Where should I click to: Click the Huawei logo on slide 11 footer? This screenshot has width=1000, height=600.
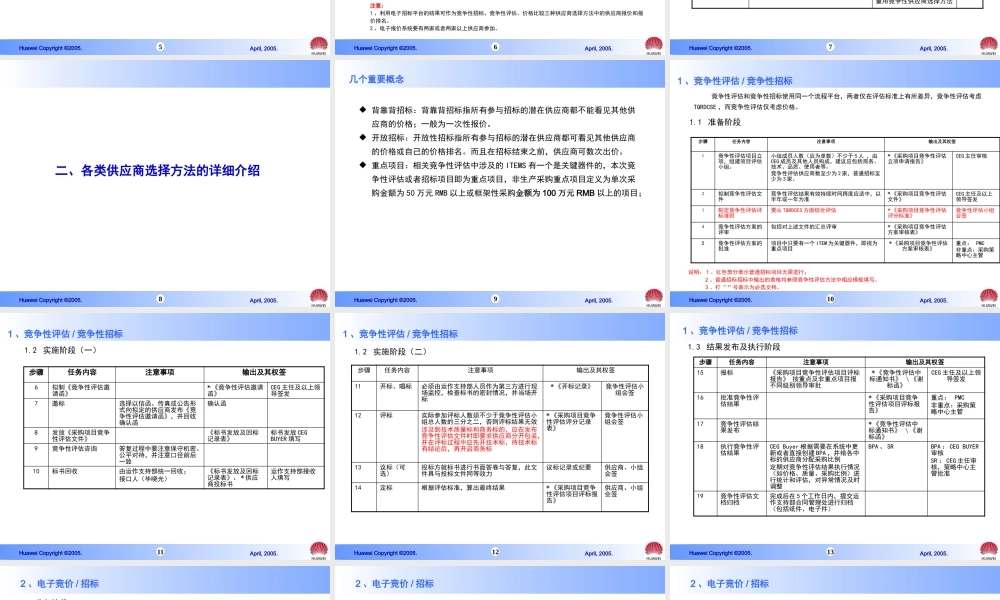[319, 551]
